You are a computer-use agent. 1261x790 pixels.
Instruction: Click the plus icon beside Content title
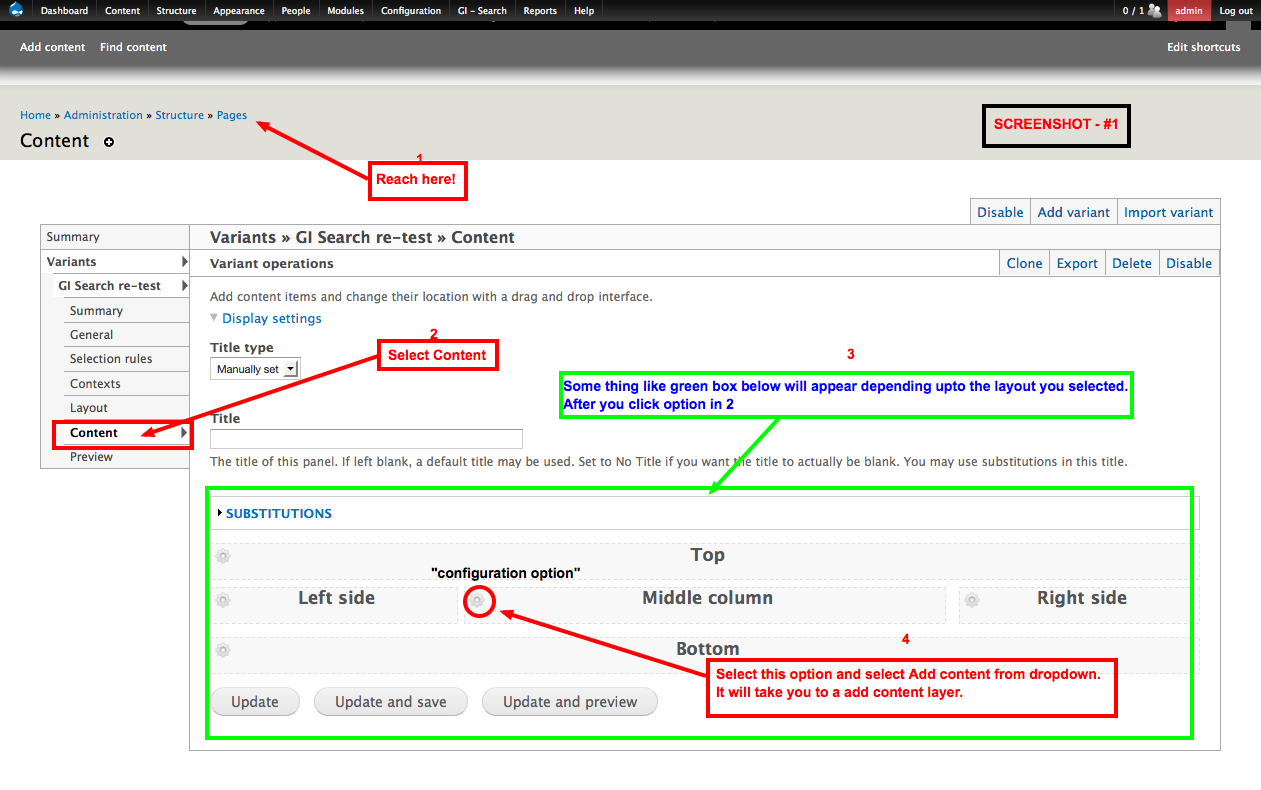pyautogui.click(x=109, y=142)
